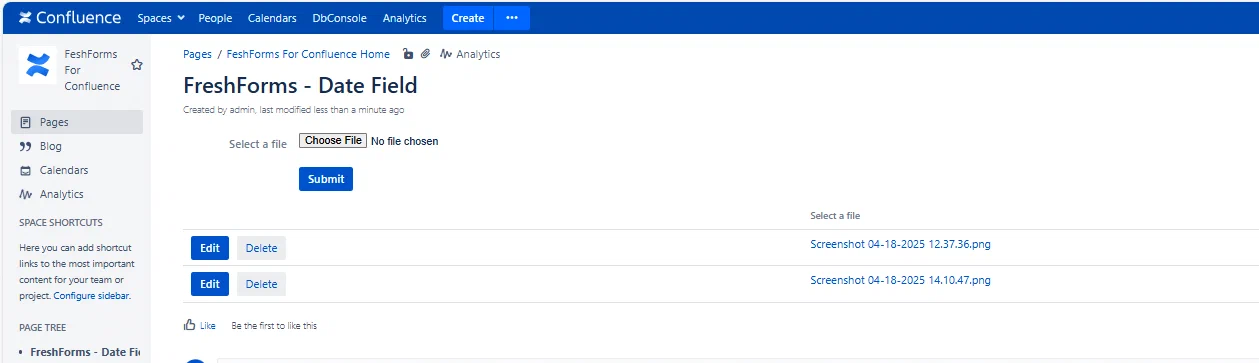Screen dimensions: 1259x363
Task: Go to Pages breadcrumb link
Action: [197, 54]
